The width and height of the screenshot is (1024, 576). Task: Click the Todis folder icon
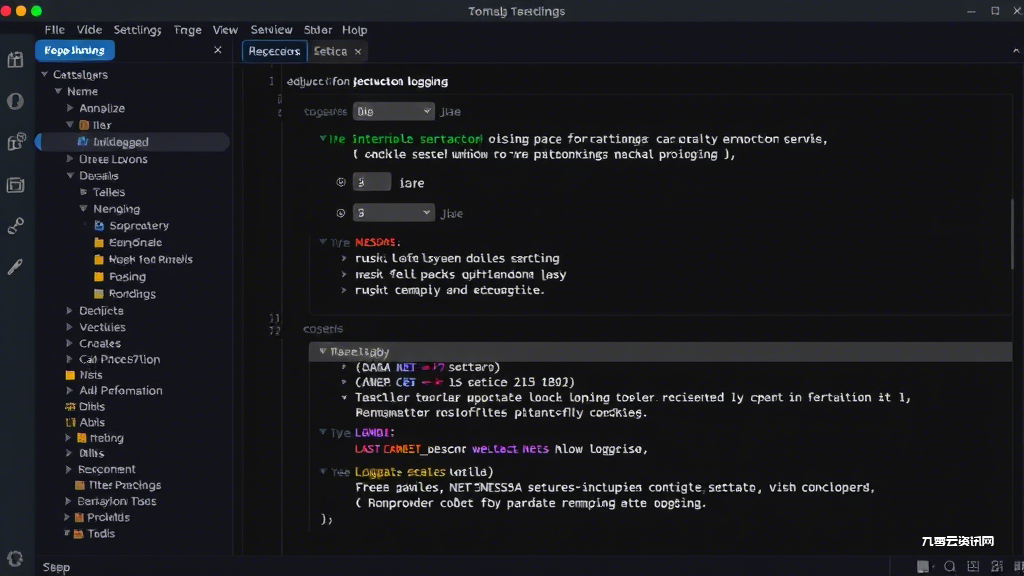(78, 534)
